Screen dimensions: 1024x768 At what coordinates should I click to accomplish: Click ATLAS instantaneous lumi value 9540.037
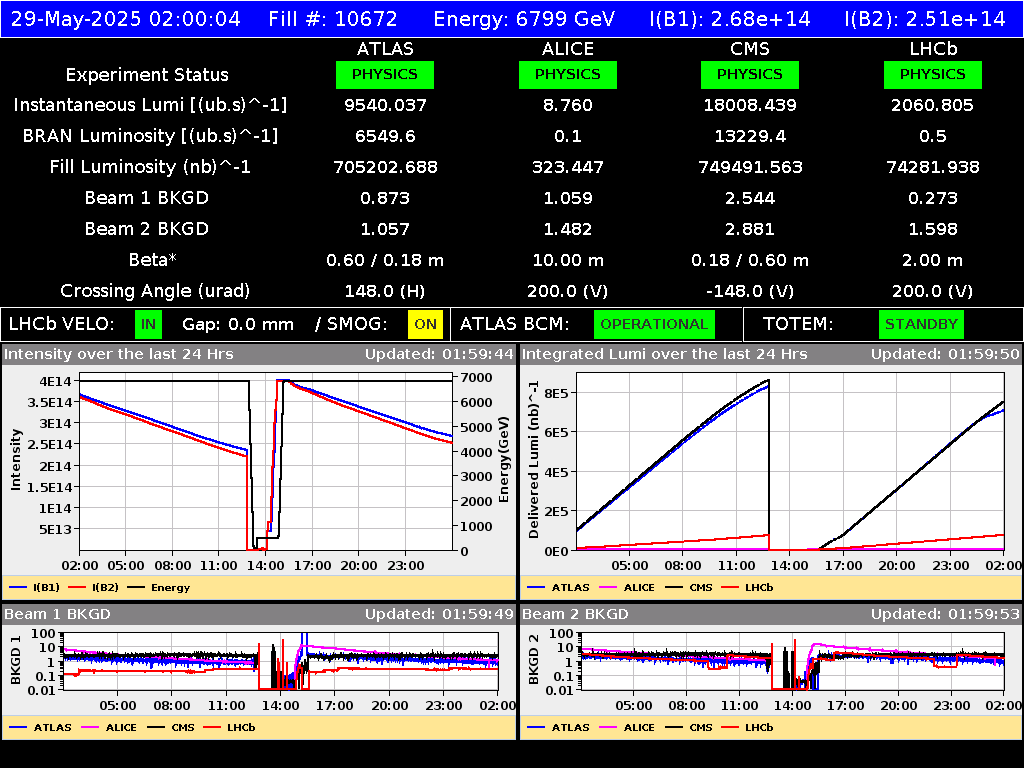pyautogui.click(x=385, y=105)
